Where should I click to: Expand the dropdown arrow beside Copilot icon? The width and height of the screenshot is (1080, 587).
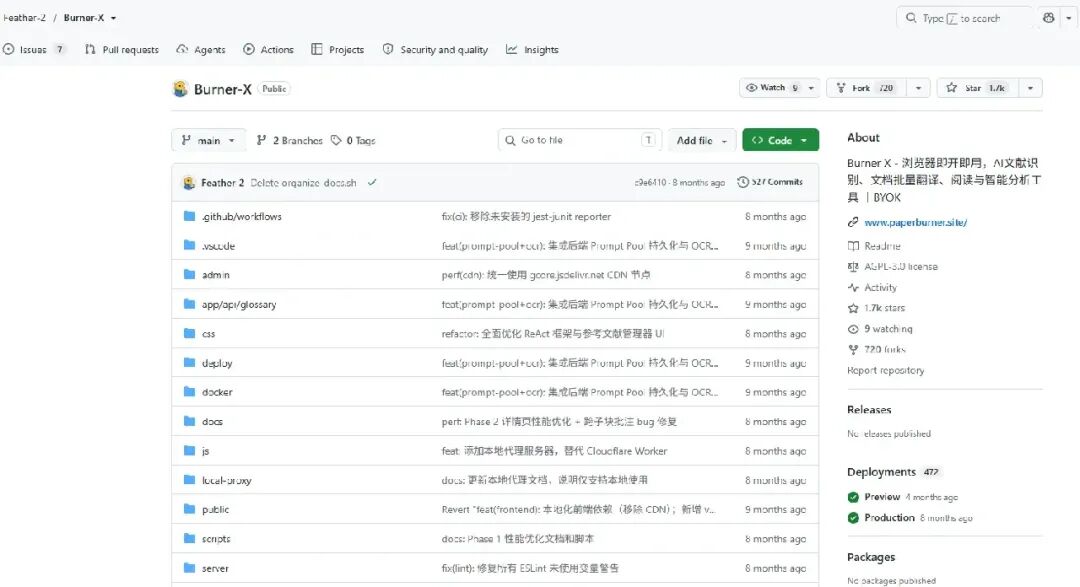(1069, 18)
